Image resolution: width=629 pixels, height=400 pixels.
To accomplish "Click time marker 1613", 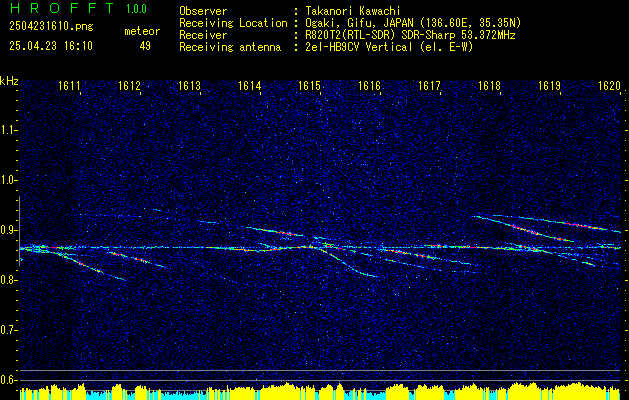I will (189, 85).
